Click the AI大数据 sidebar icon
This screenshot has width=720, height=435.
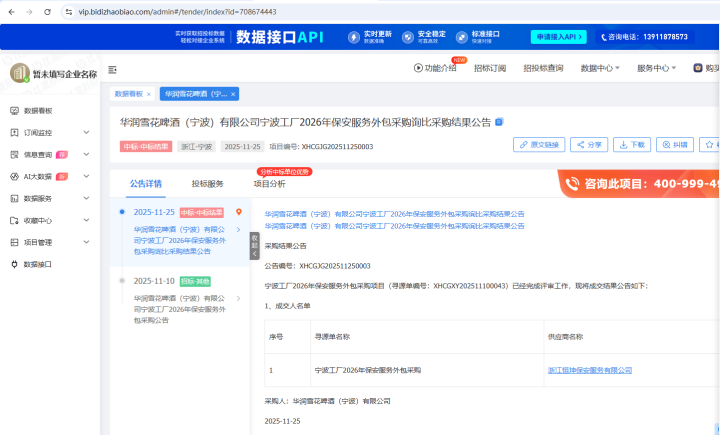click(x=14, y=176)
